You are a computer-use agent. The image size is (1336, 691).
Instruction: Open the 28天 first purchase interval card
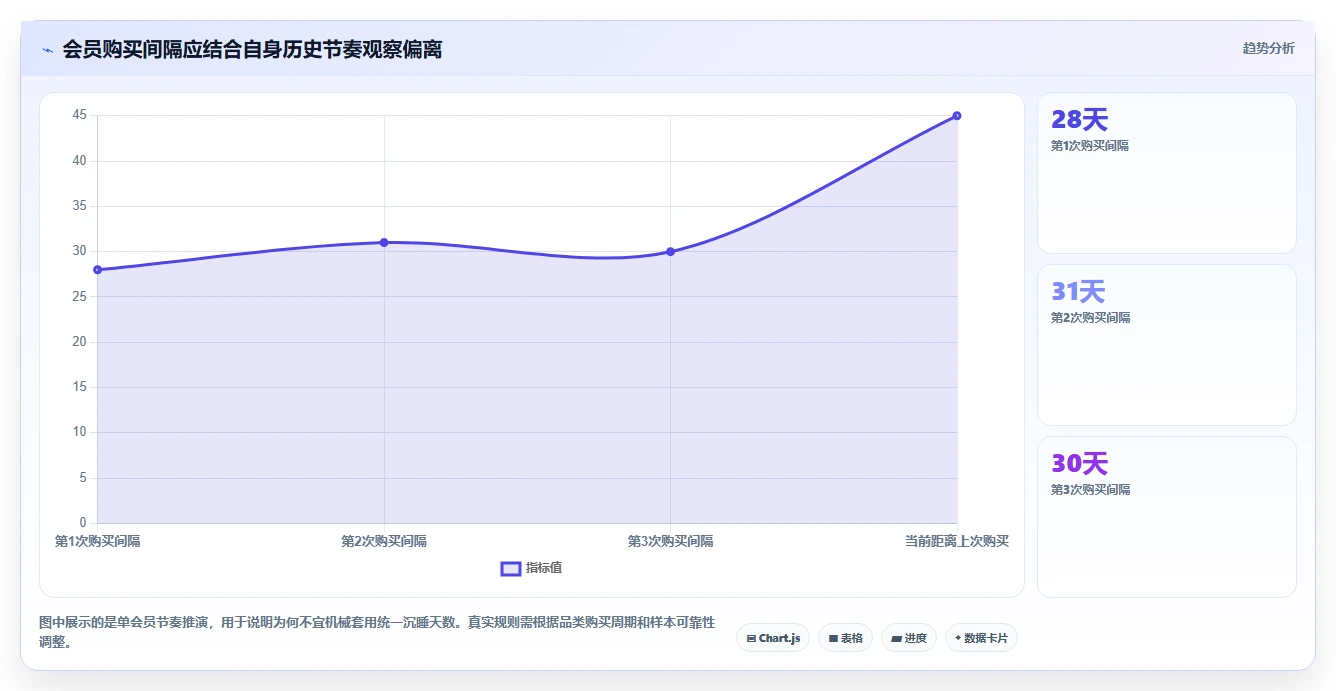[x=1167, y=173]
